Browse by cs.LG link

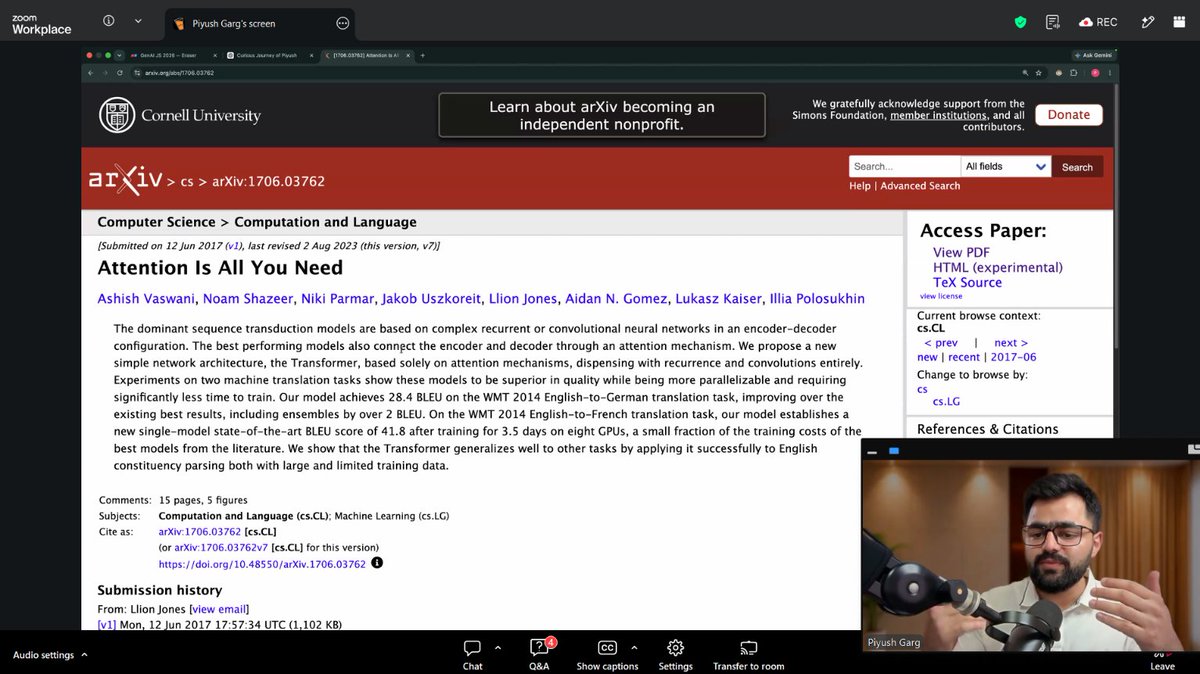[946, 401]
